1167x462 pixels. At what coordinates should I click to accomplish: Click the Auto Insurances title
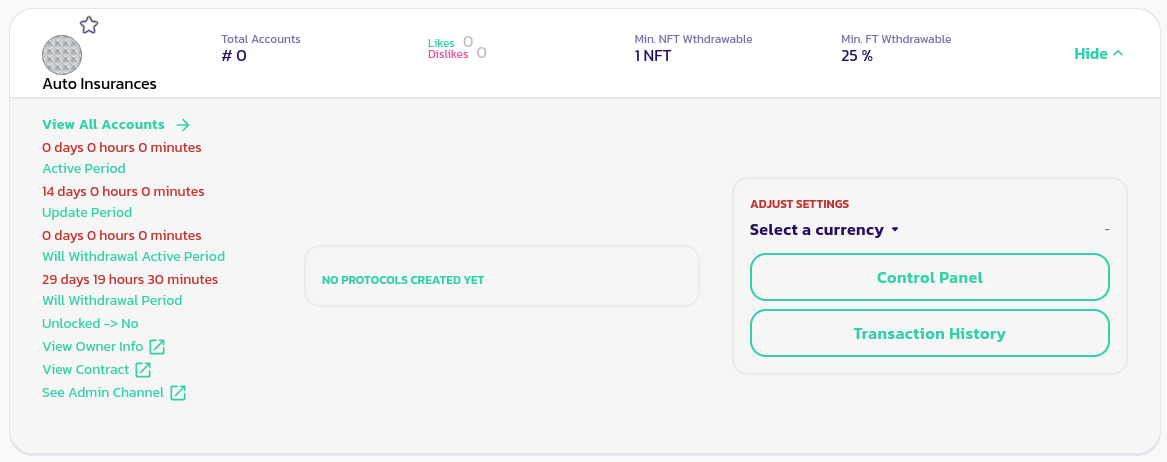99,84
